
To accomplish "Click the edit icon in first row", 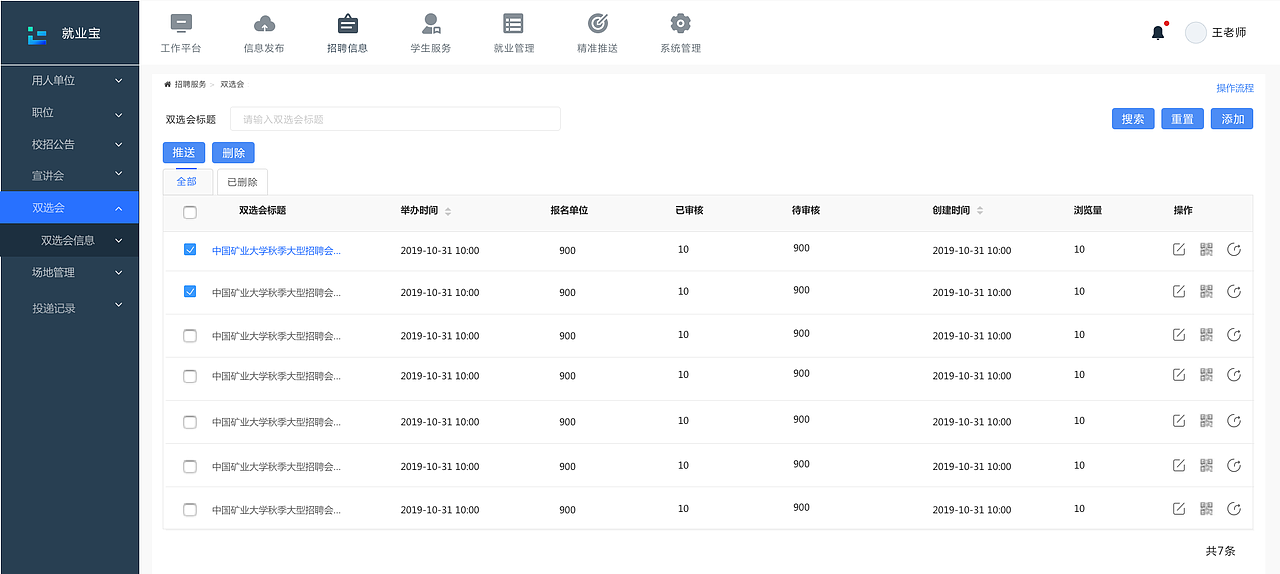I will coord(1179,249).
